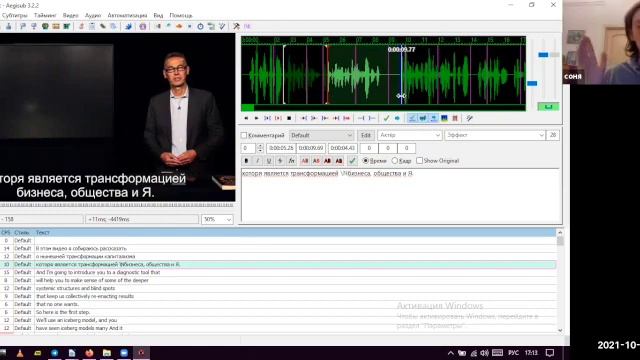The image size is (640, 360).
Task: Apply bold to the subtitle text
Action: pyautogui.click(x=246, y=161)
